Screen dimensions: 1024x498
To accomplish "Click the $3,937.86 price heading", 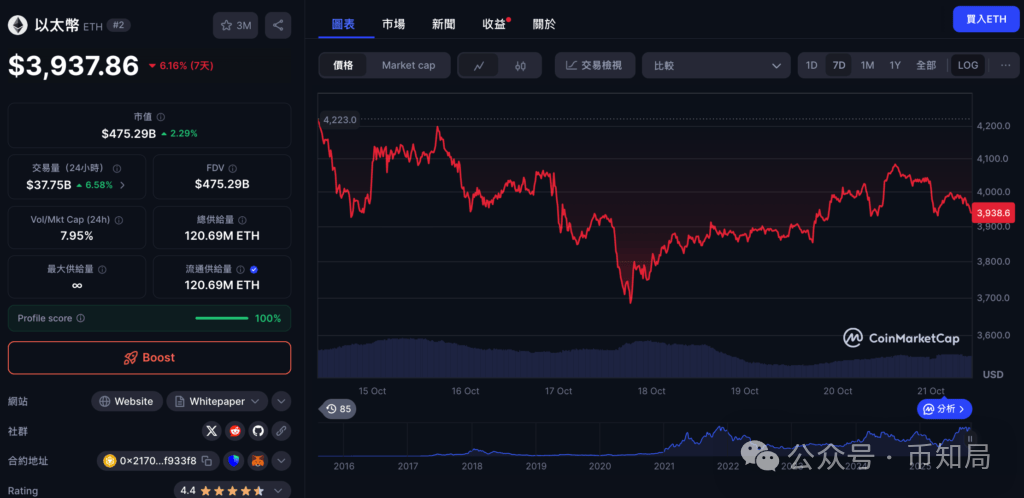I will (x=74, y=66).
